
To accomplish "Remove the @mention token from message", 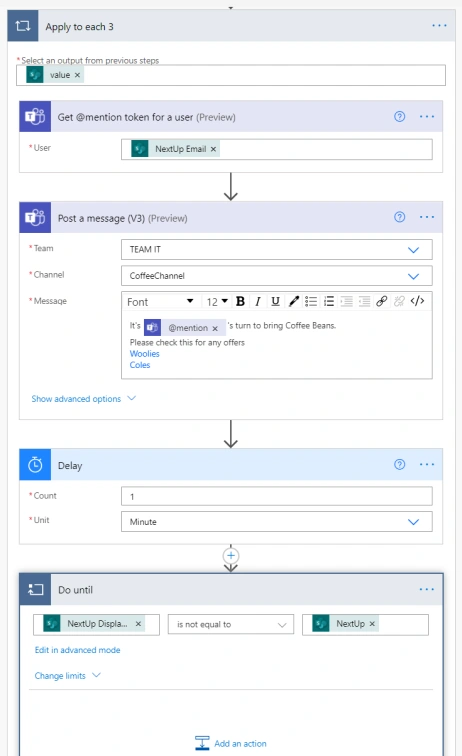I will point(215,328).
